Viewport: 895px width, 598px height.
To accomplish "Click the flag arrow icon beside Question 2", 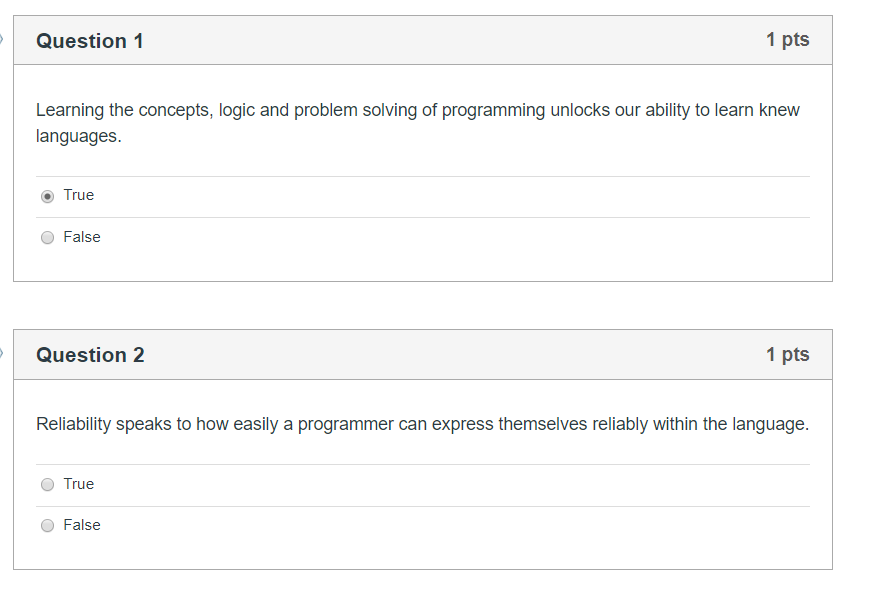I will [x=2, y=353].
